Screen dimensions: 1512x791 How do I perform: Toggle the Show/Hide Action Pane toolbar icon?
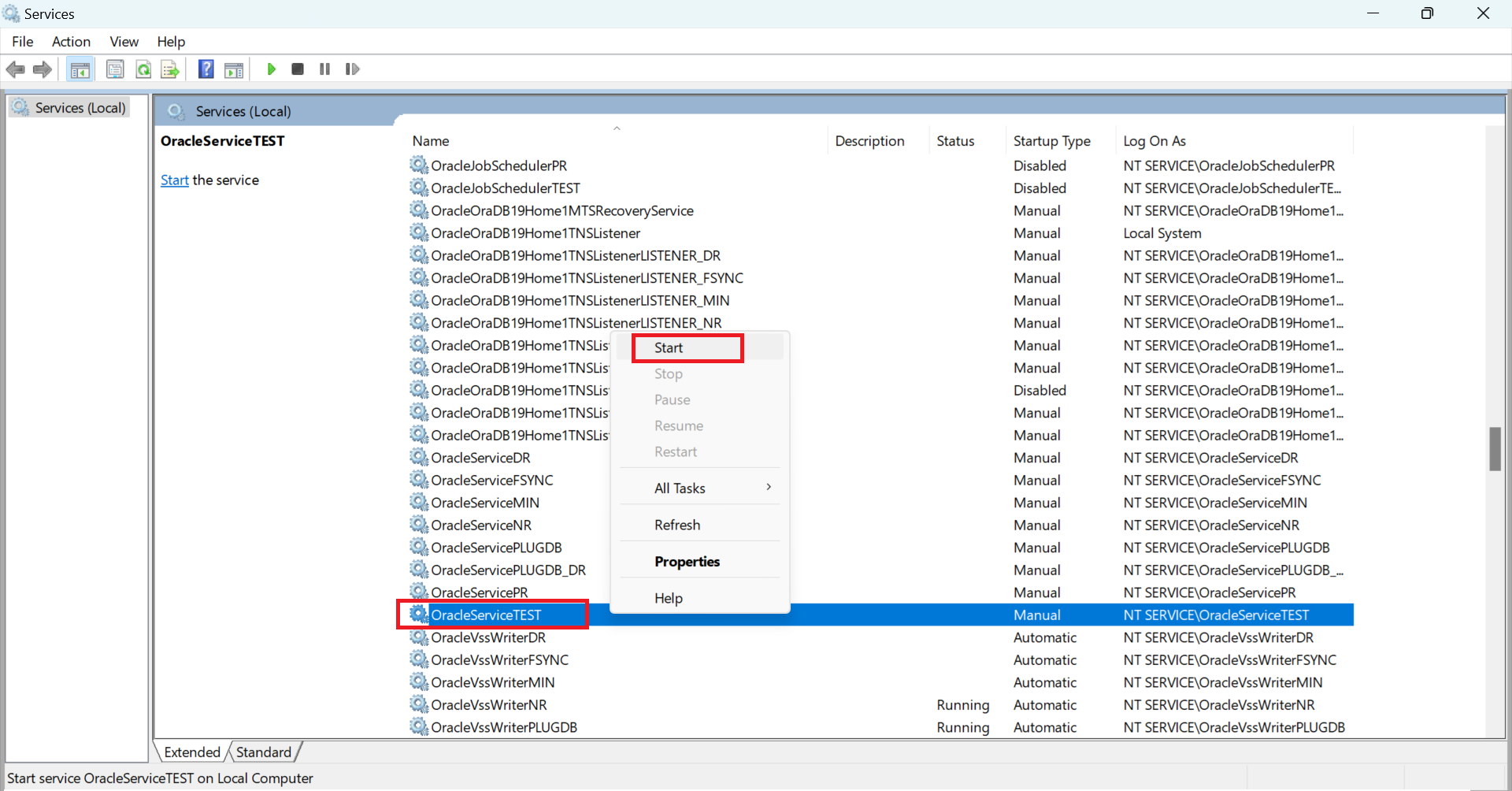click(234, 69)
